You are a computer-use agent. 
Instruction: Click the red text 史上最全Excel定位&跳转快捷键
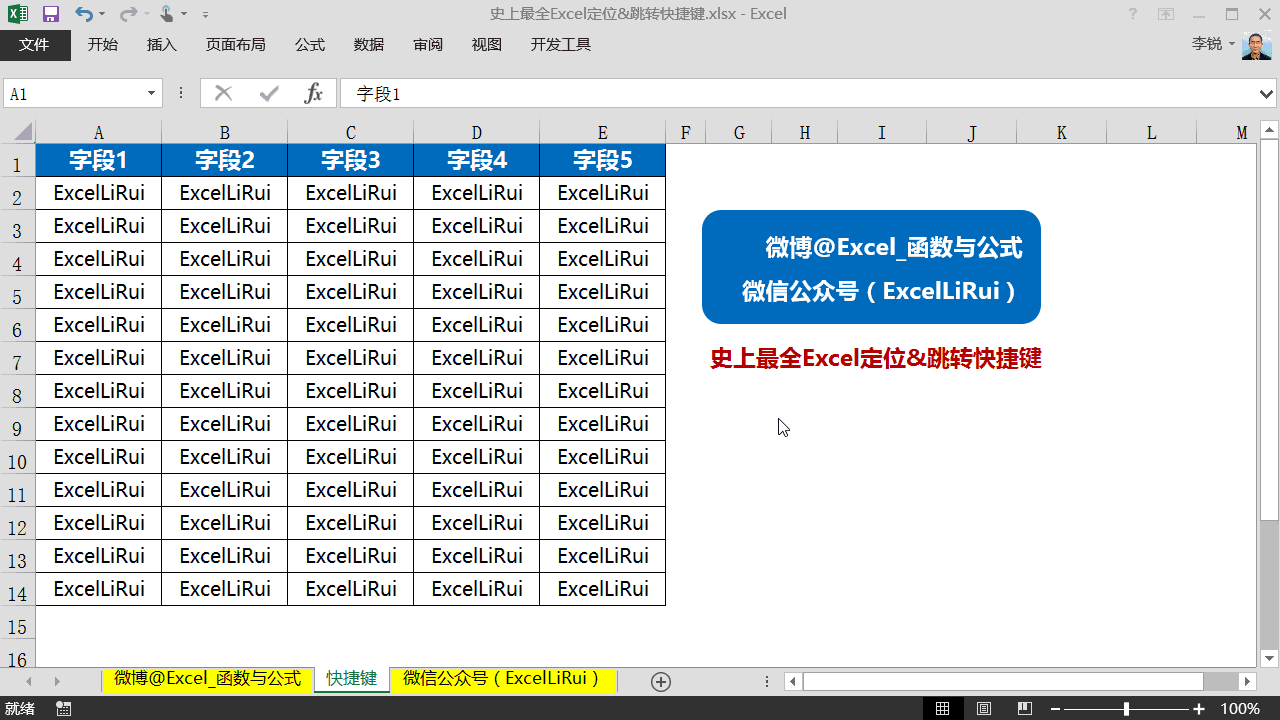876,358
